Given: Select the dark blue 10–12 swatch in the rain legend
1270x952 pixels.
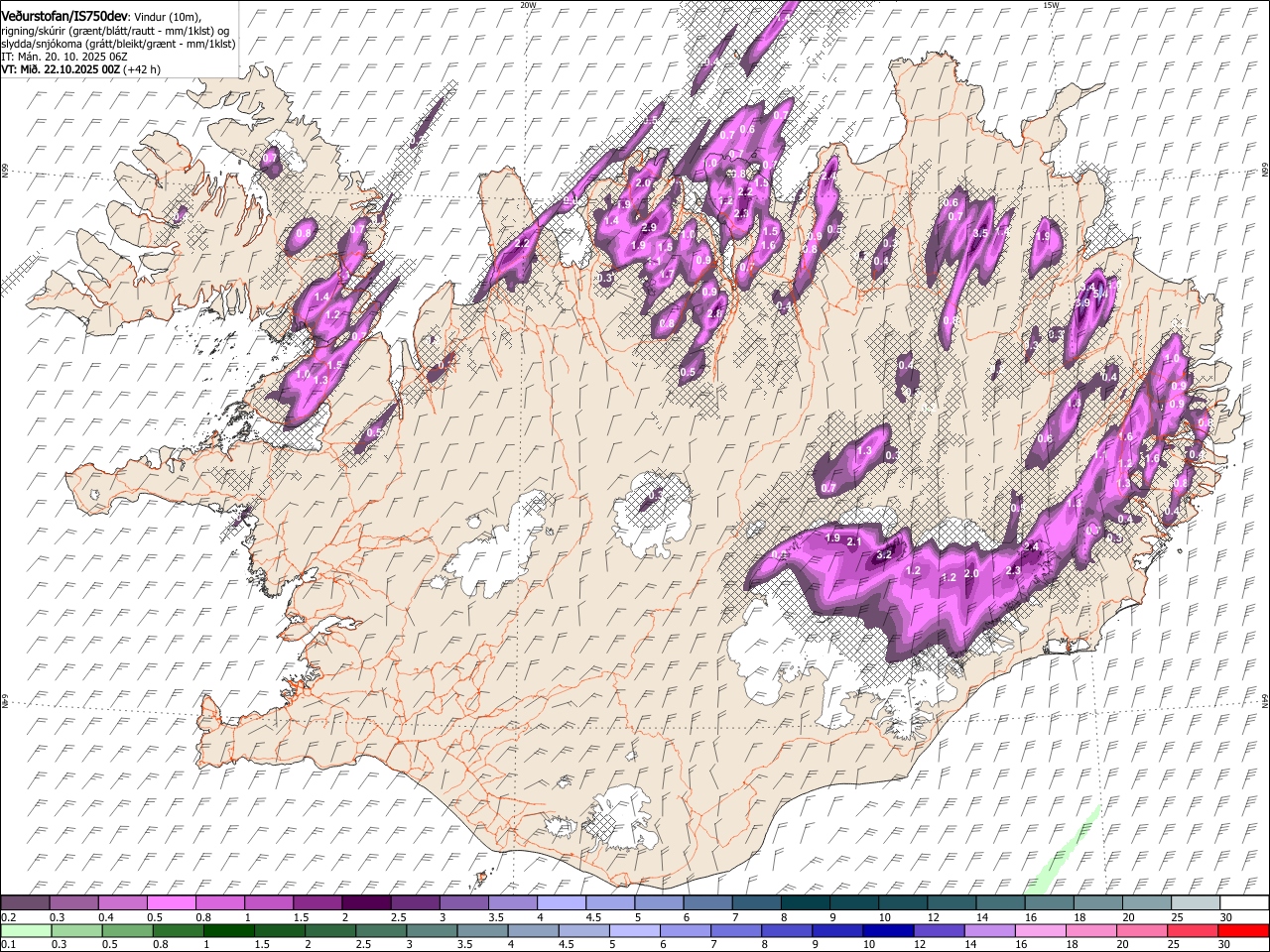Looking at the screenshot, I should click(x=888, y=930).
